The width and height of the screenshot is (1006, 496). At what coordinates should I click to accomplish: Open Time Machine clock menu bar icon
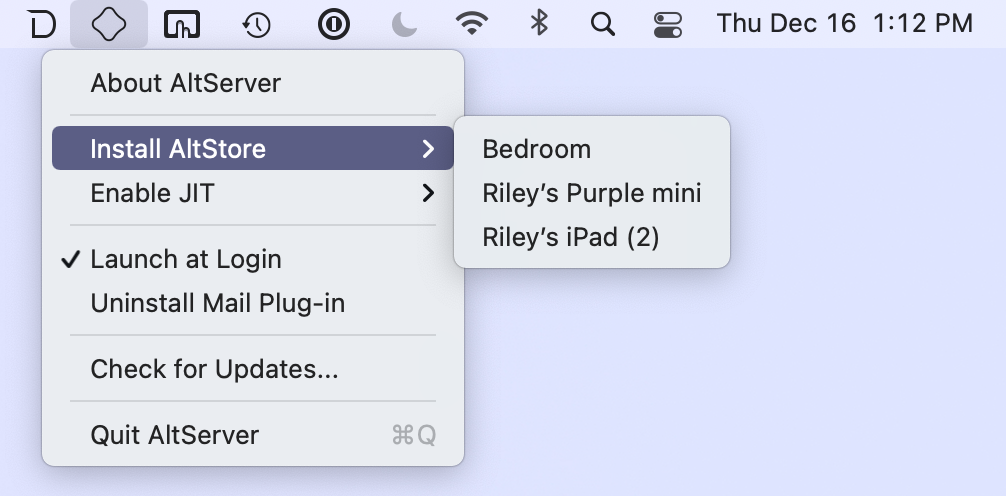point(257,24)
